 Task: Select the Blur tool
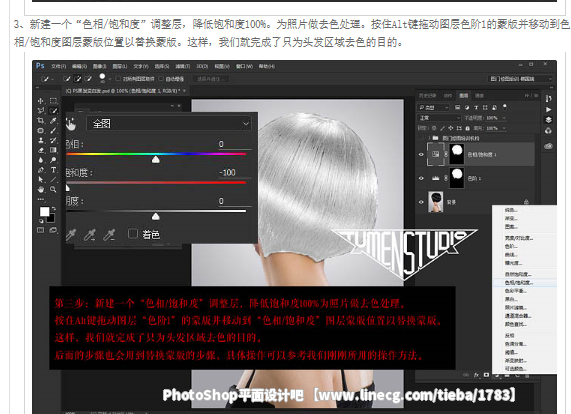[x=41, y=160]
